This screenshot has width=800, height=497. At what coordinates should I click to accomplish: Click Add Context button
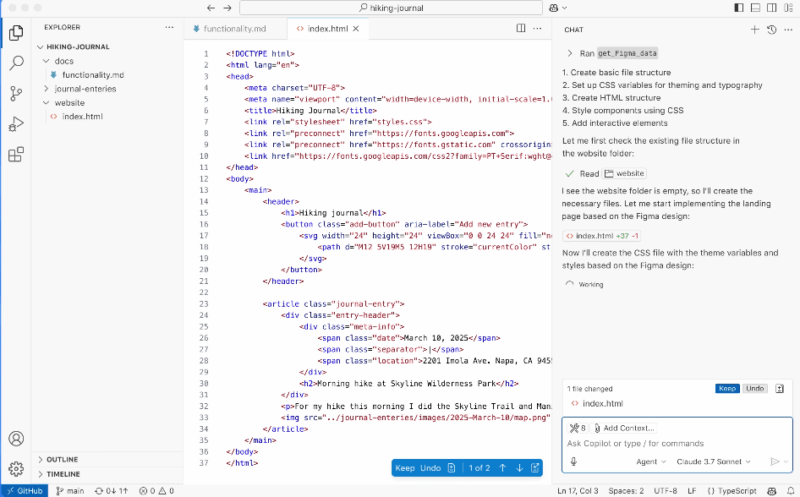pos(623,428)
